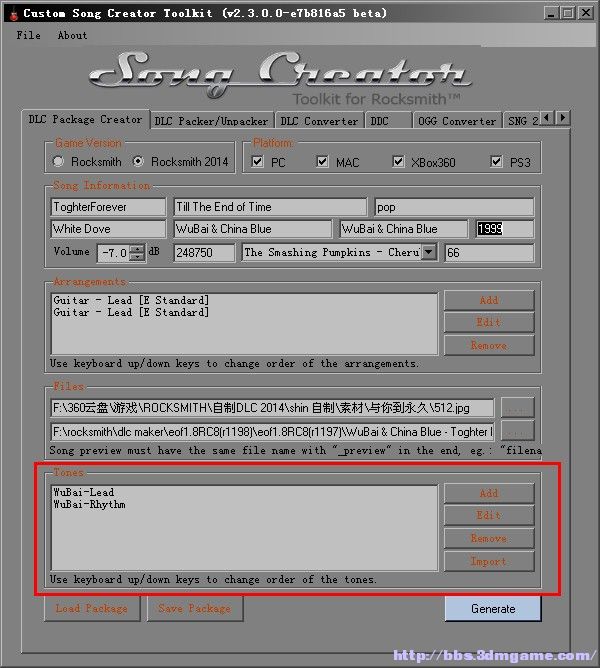This screenshot has height=668, width=600.
Task: Click the 248750 value field
Action: click(204, 253)
